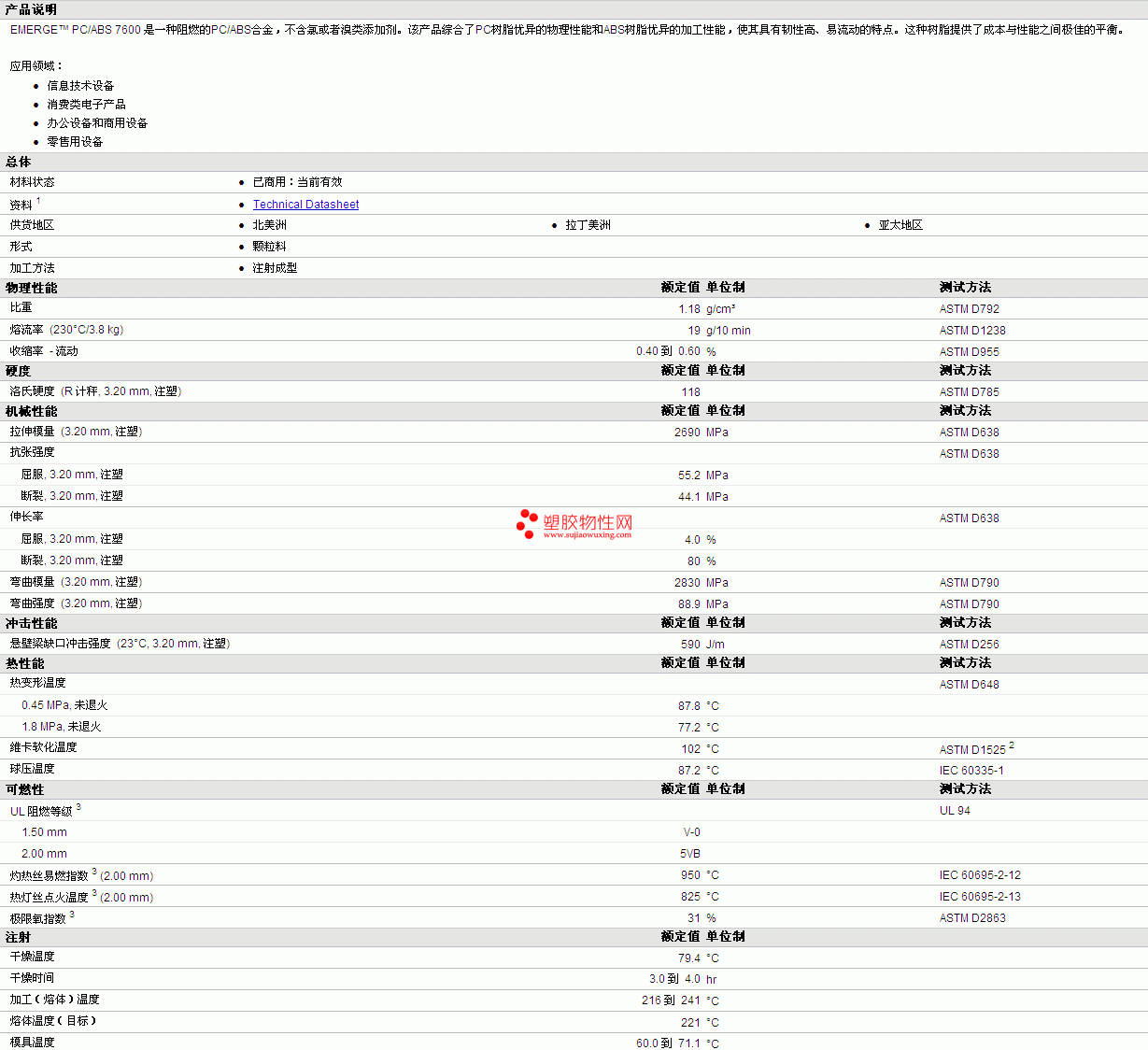This screenshot has width=1148, height=1050.
Task: Click the '维卡软化温度' row label
Action: click(43, 747)
